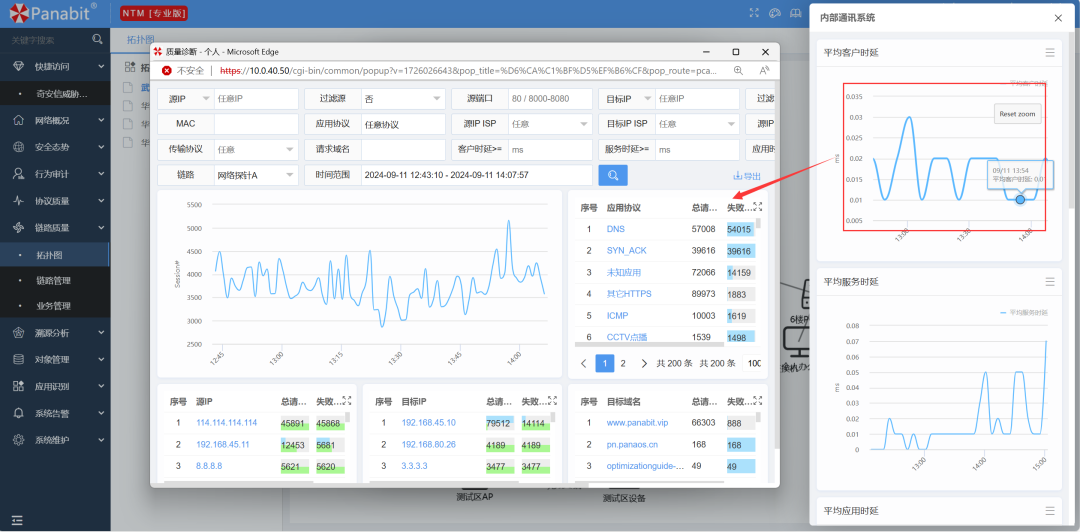Open the 源IP type dropdown
Viewport: 1080px width, 532px height.
[x=186, y=99]
